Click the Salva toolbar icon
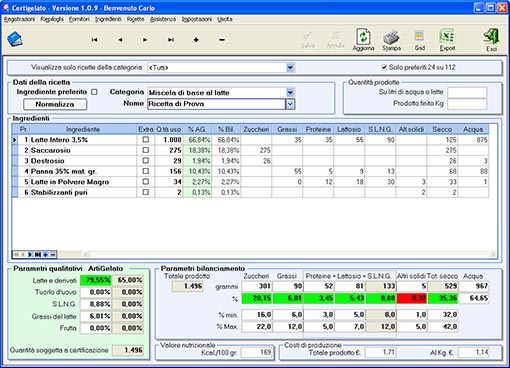Viewport: 510px width, 368px height. tap(307, 40)
